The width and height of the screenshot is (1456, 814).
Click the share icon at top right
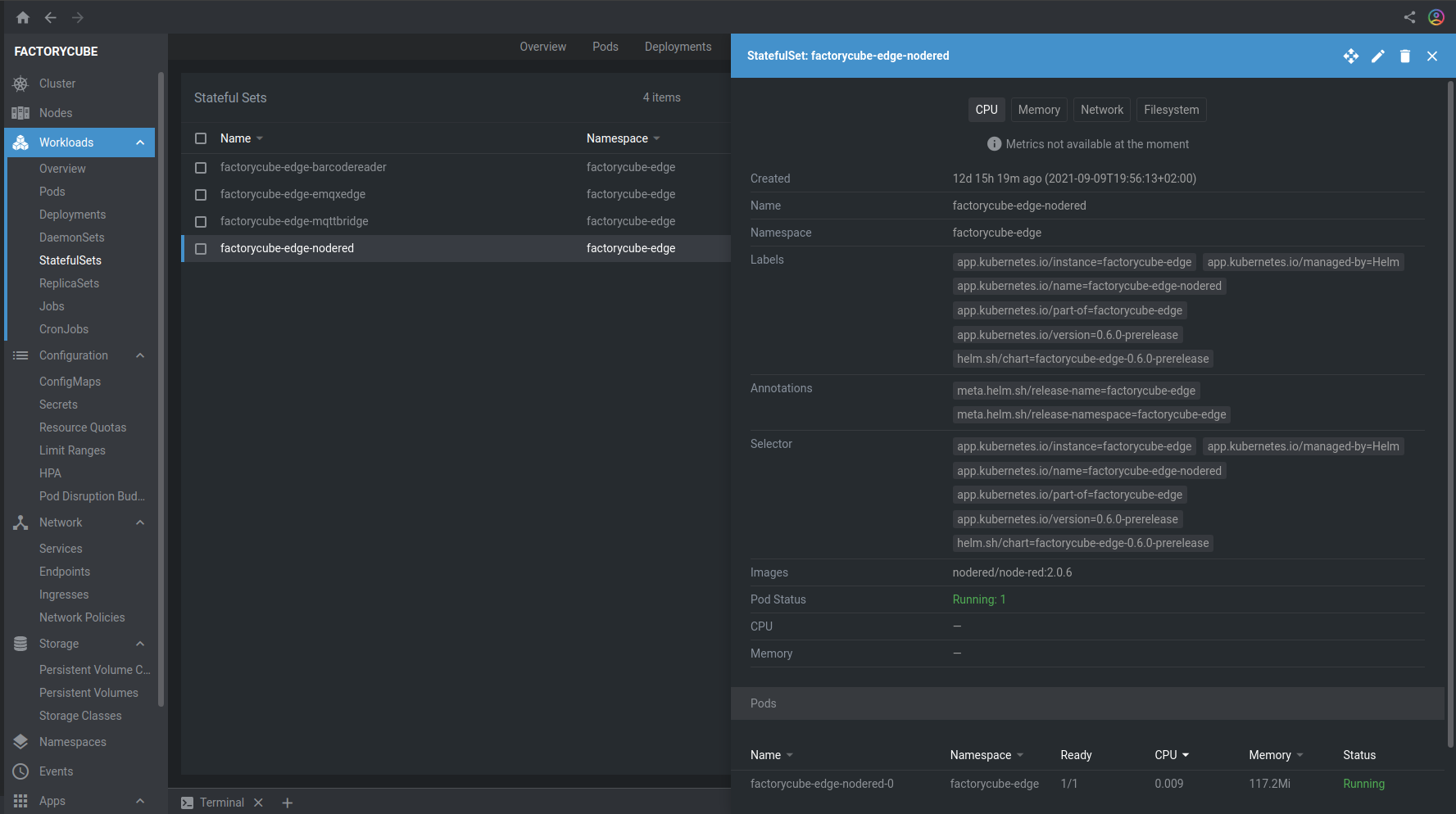click(x=1409, y=17)
